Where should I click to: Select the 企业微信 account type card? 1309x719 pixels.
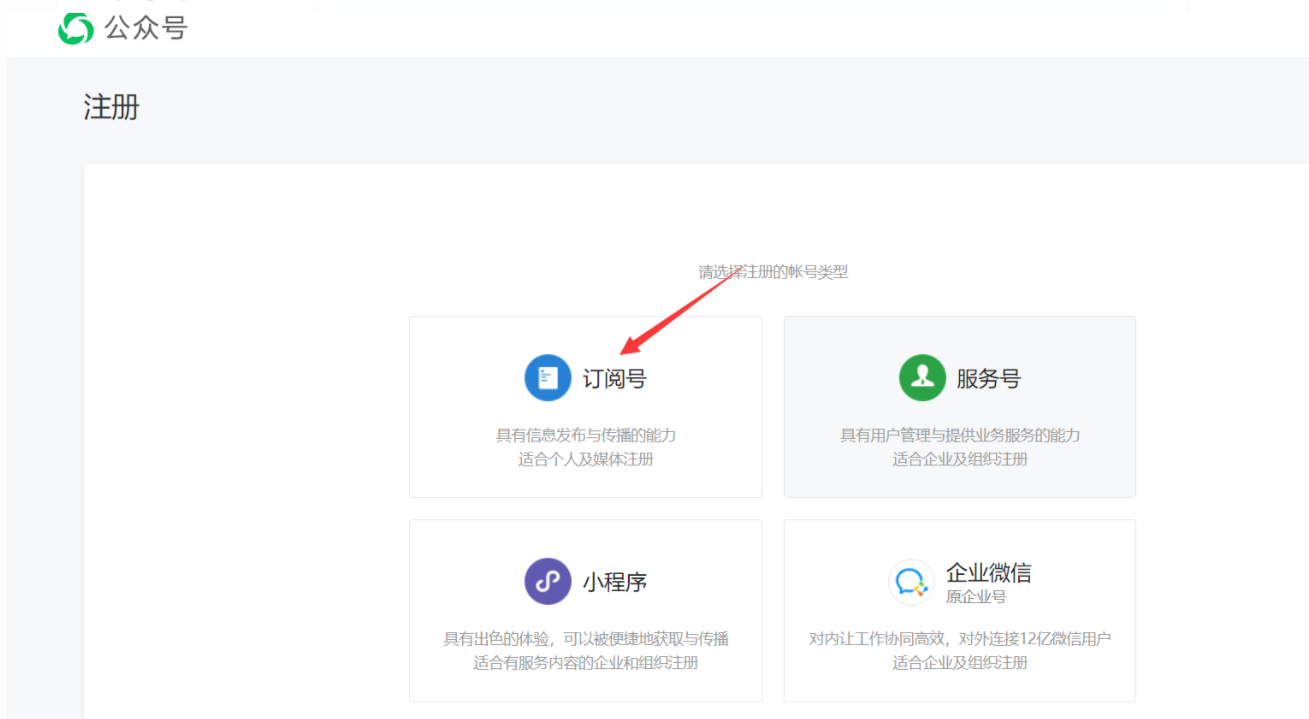tap(960, 610)
